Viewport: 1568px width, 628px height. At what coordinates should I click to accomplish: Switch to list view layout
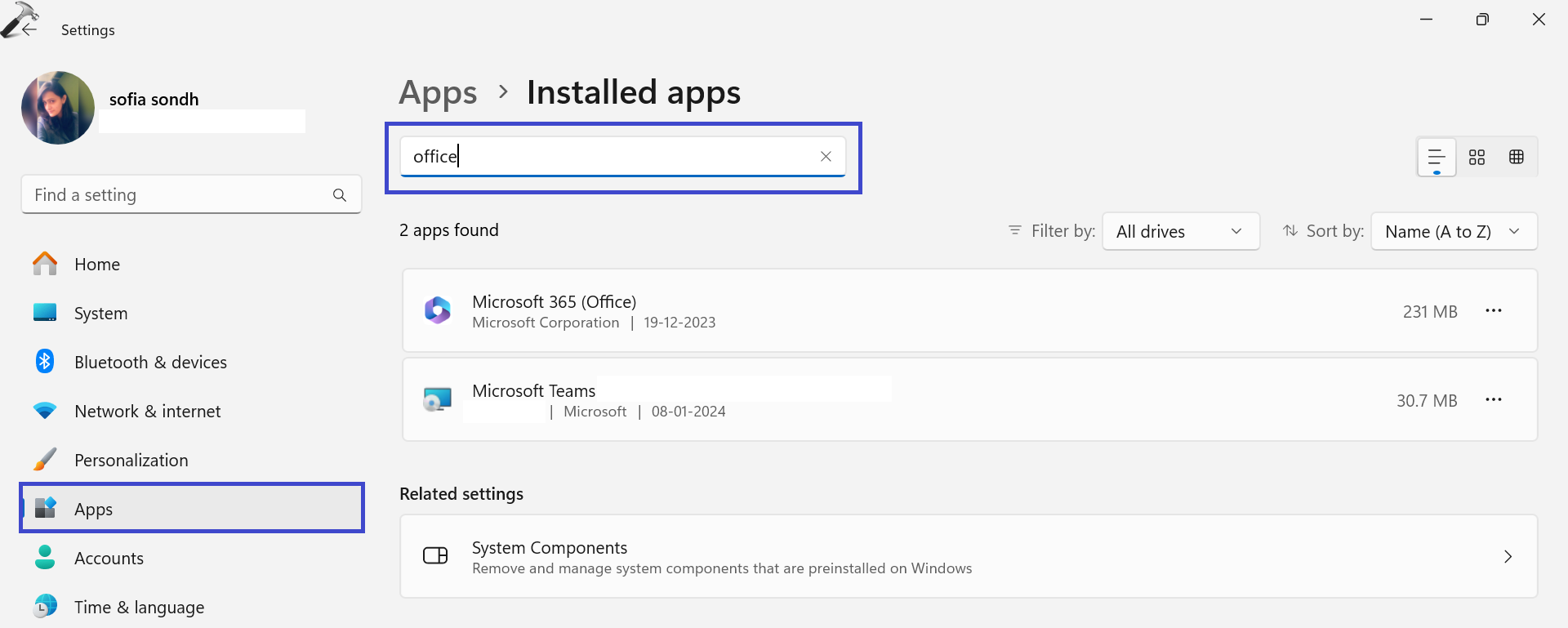pos(1437,157)
